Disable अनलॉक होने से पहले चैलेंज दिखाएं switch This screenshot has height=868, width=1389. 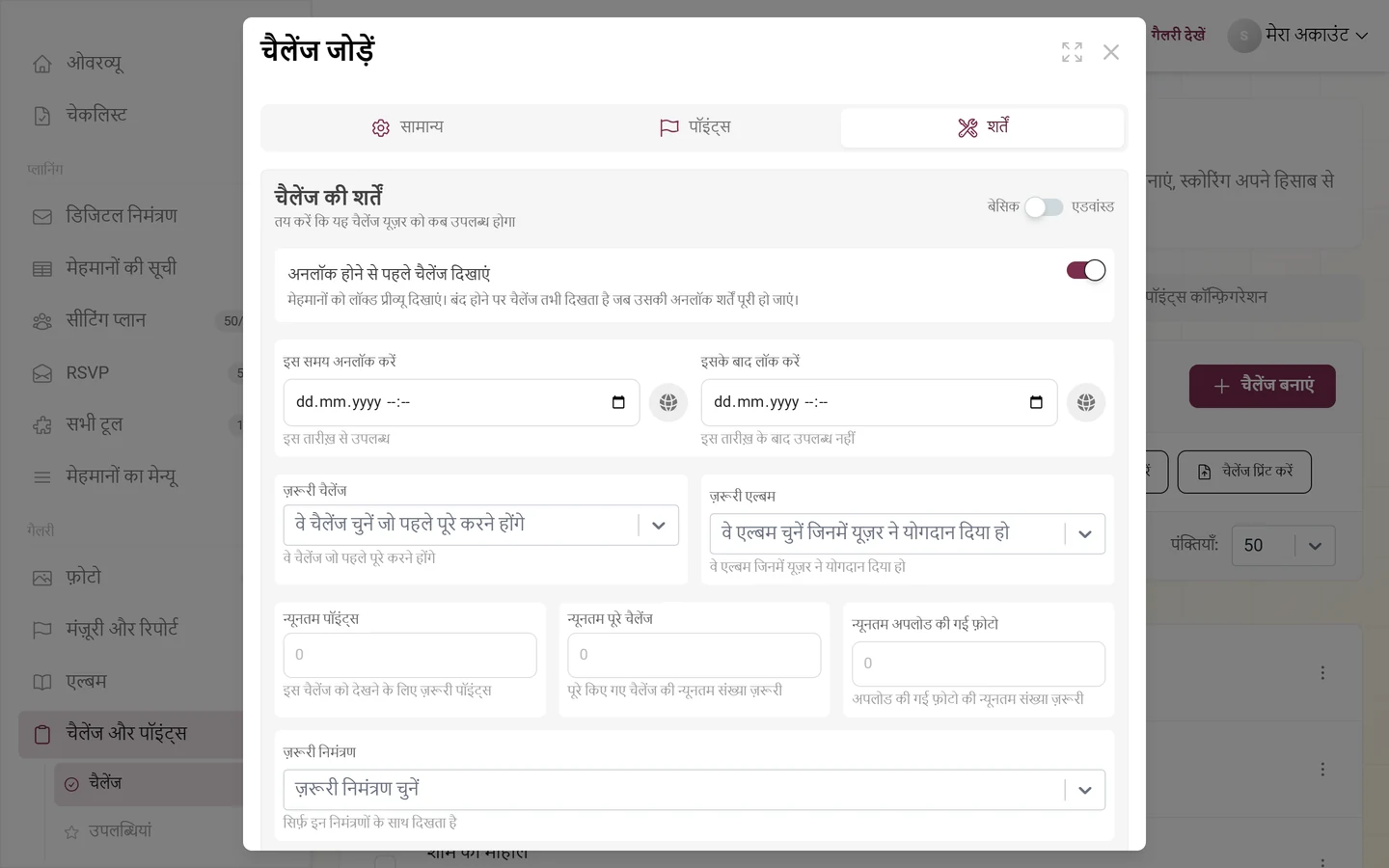point(1086,271)
